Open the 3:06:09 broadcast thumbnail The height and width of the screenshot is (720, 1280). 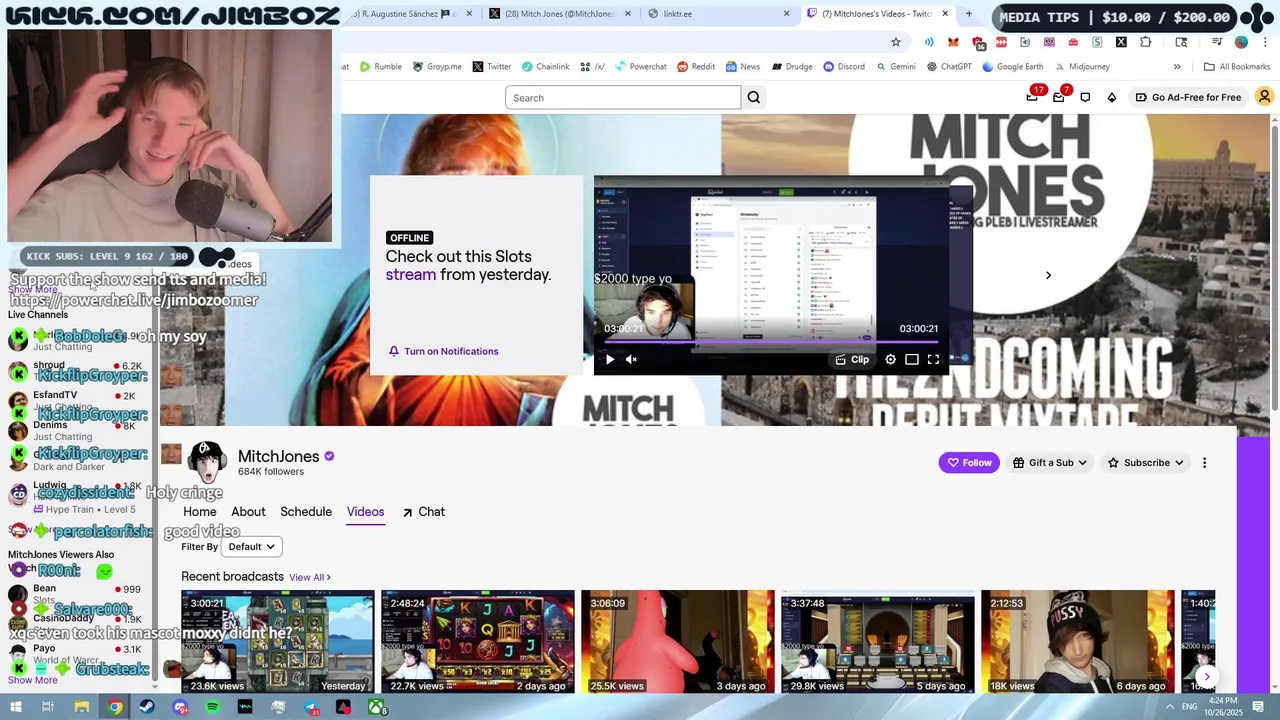click(x=678, y=642)
